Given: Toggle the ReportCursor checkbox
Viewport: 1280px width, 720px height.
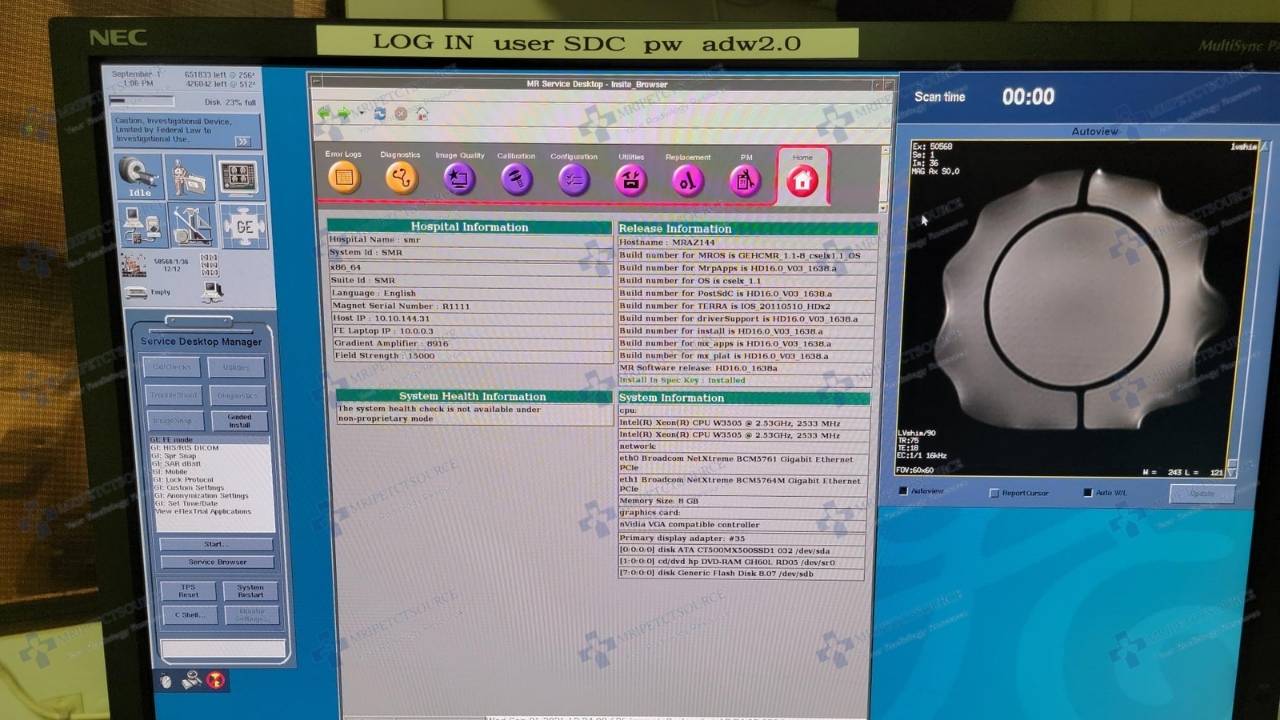Looking at the screenshot, I should click(994, 493).
